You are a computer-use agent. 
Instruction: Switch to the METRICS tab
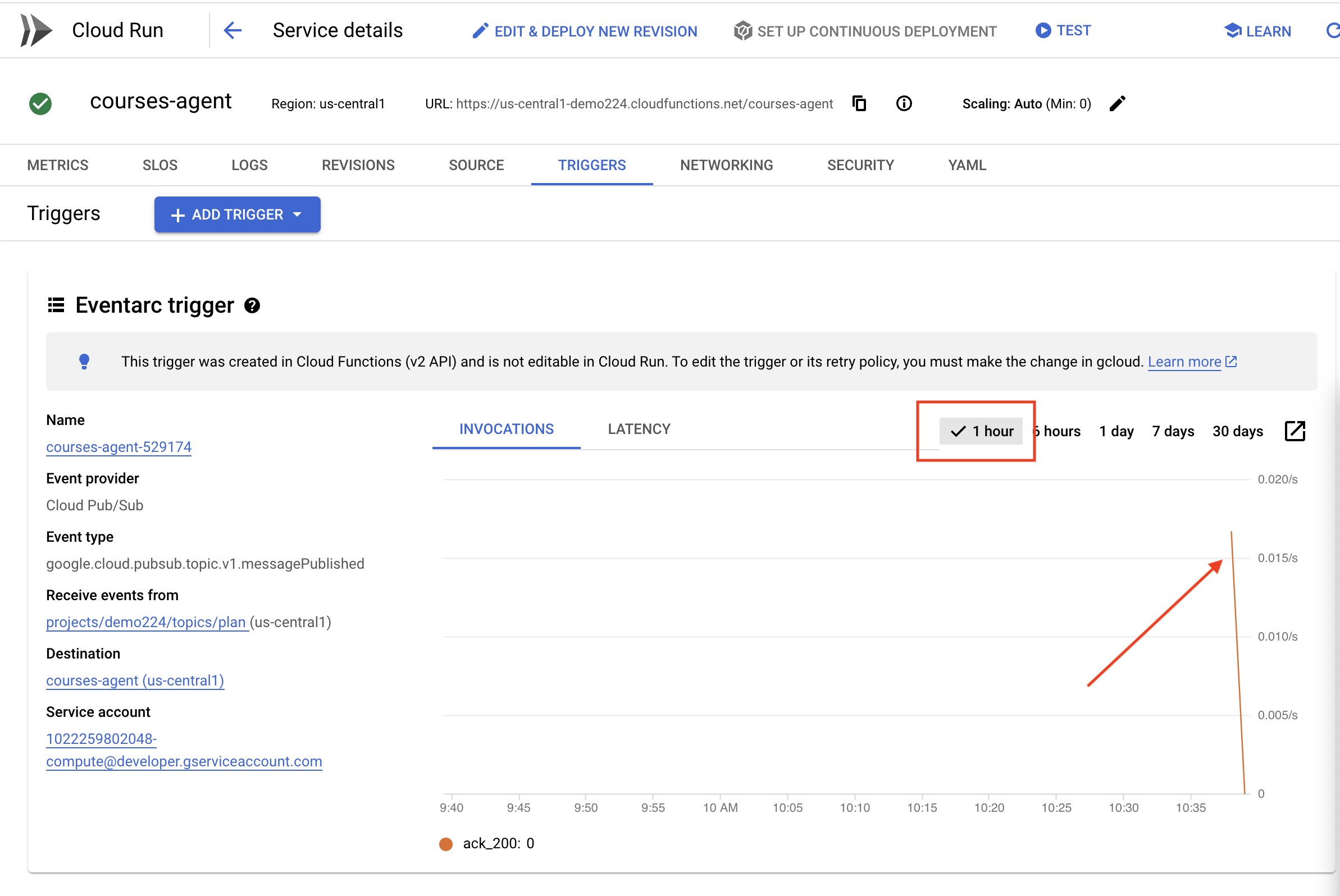click(x=57, y=164)
